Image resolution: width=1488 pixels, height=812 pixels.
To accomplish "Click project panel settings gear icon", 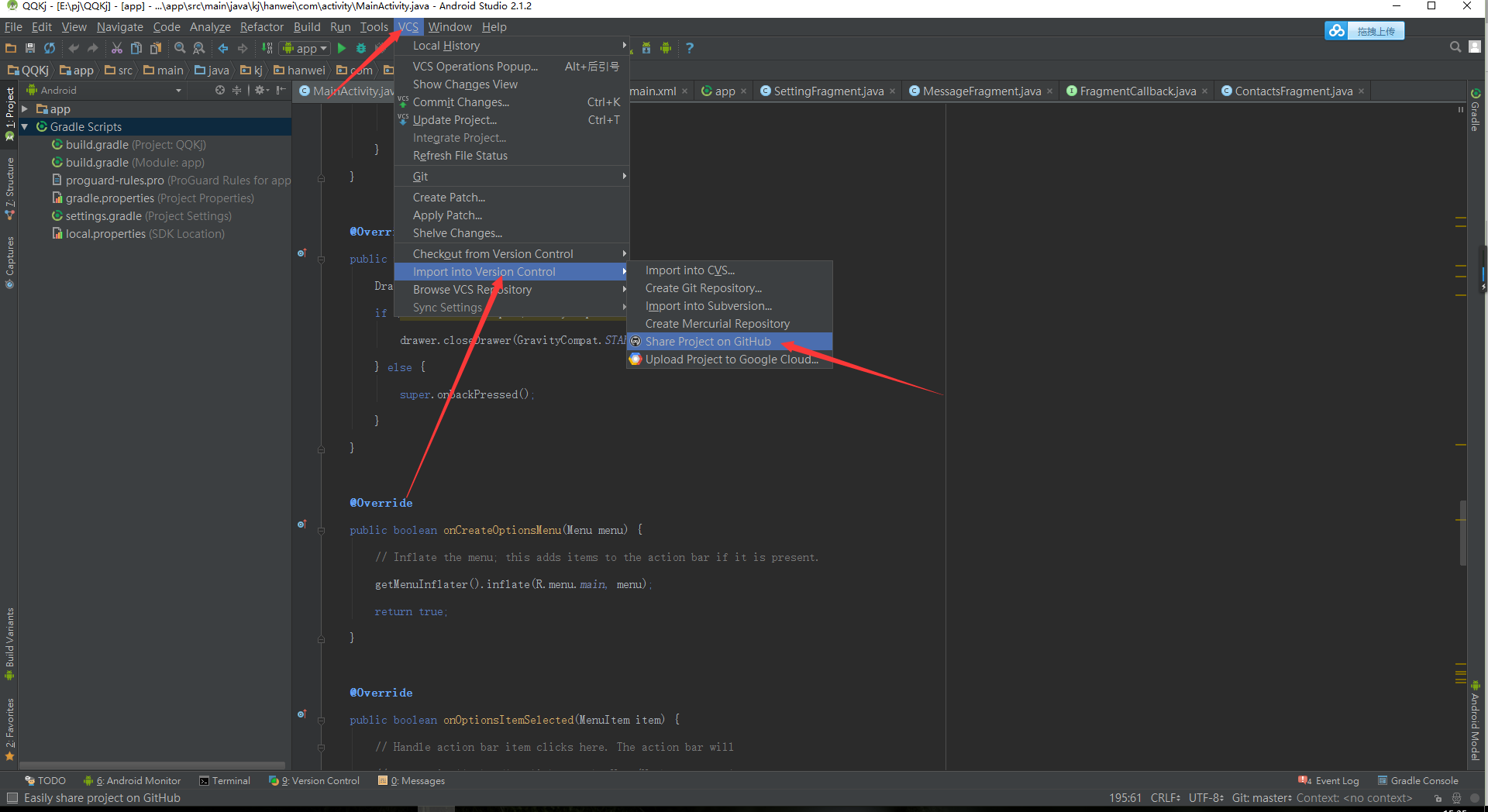I will tap(260, 91).
